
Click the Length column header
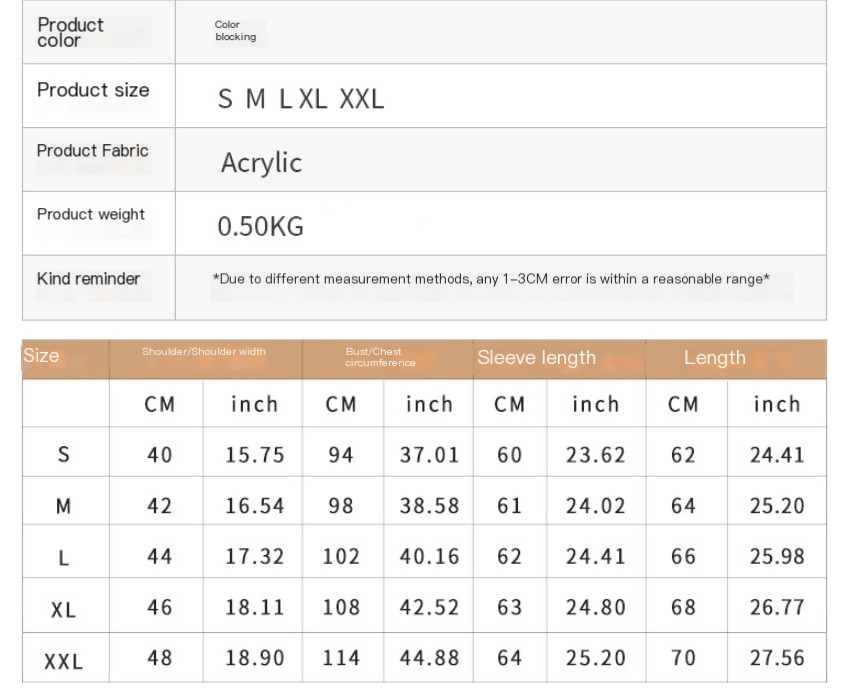coord(714,358)
